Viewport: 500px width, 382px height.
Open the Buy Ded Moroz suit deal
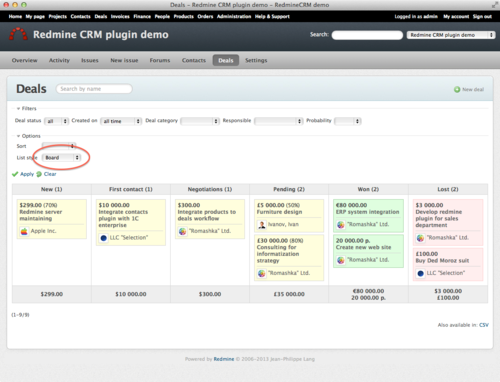point(442,261)
